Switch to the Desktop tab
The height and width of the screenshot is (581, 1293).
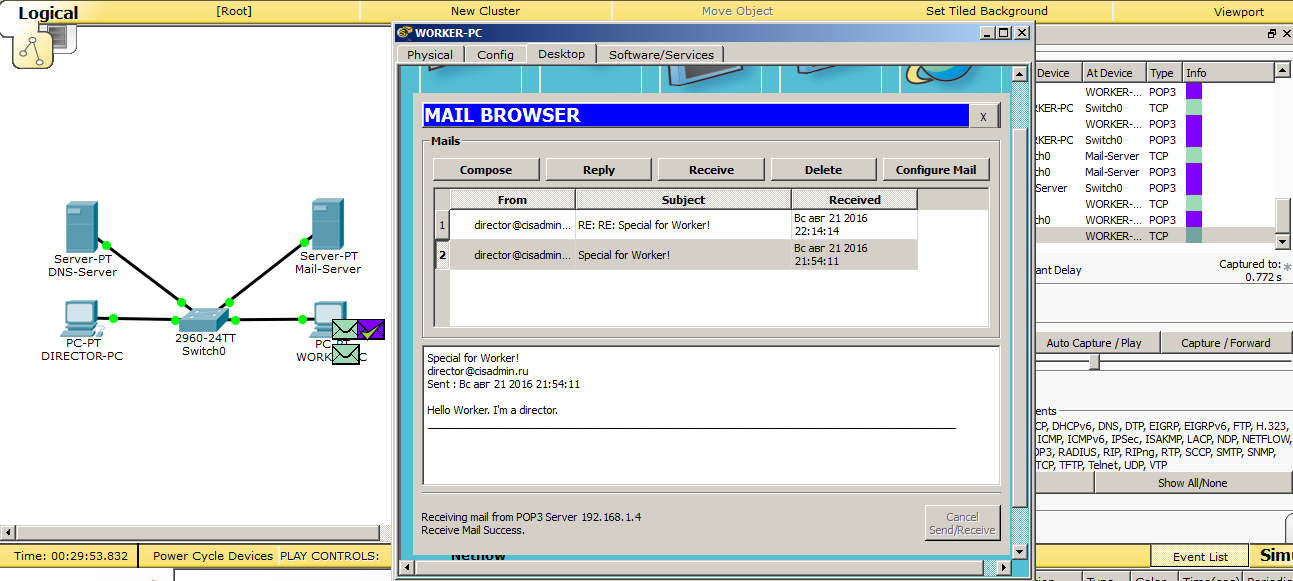[x=562, y=54]
